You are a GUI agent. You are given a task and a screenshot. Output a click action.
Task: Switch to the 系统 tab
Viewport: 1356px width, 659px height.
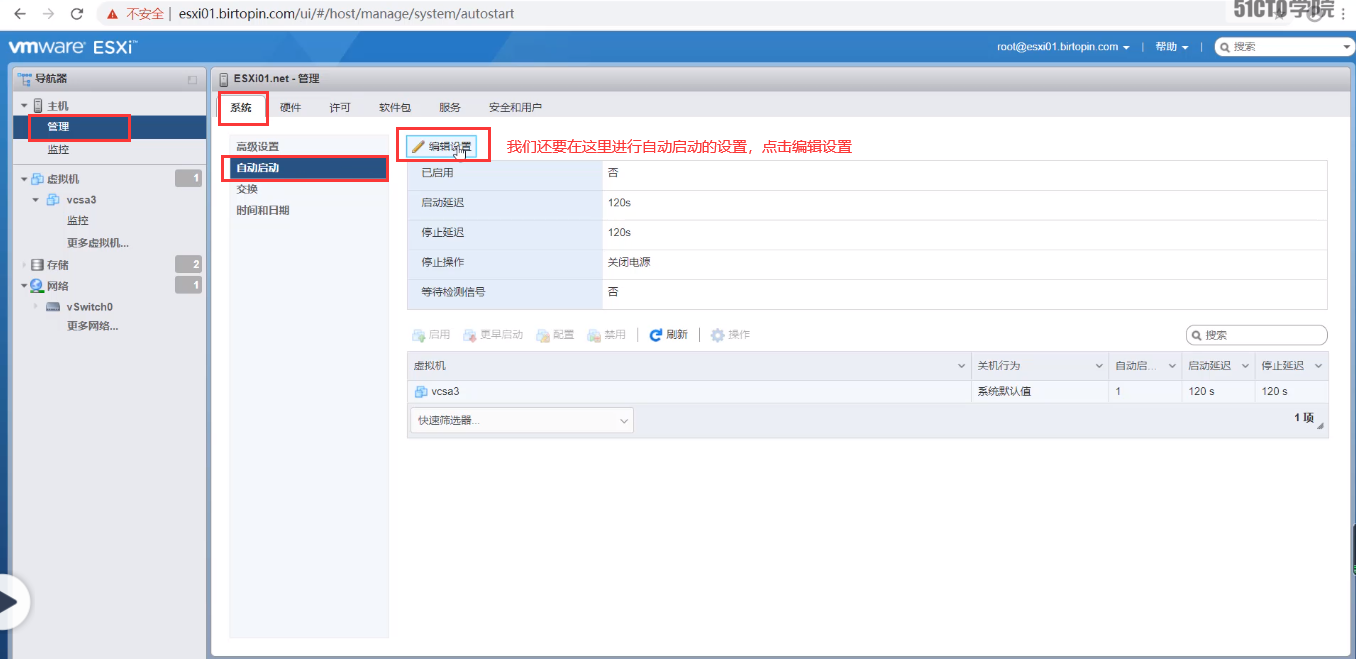[241, 108]
